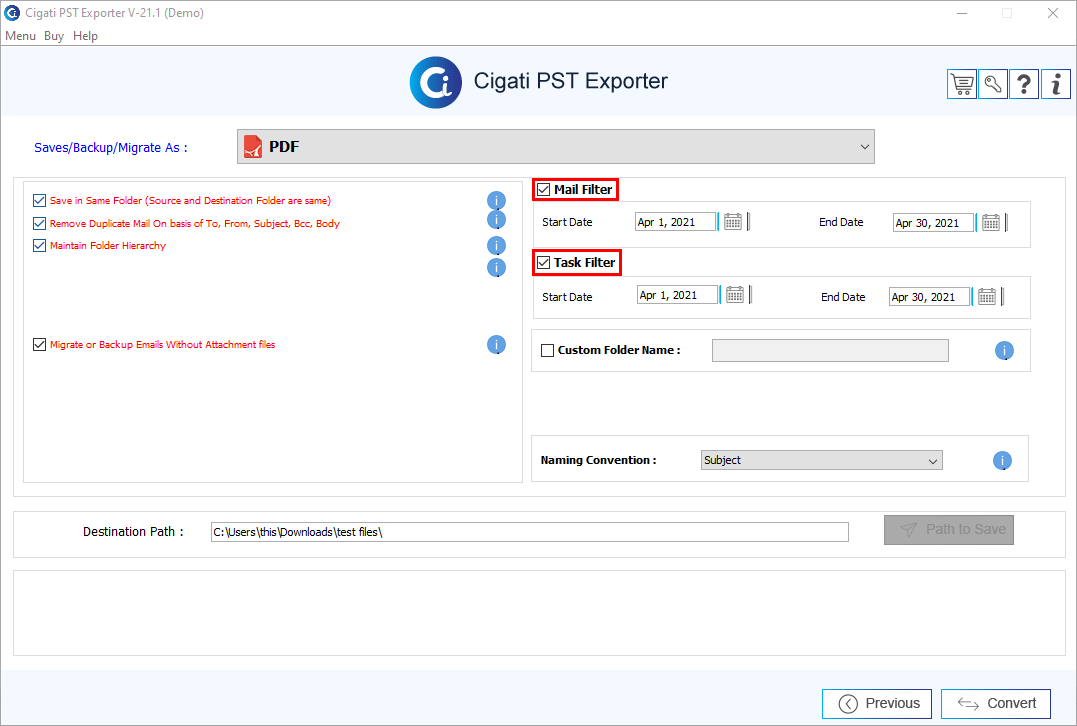
Task: Click Task Filter Start Date field
Action: point(678,295)
